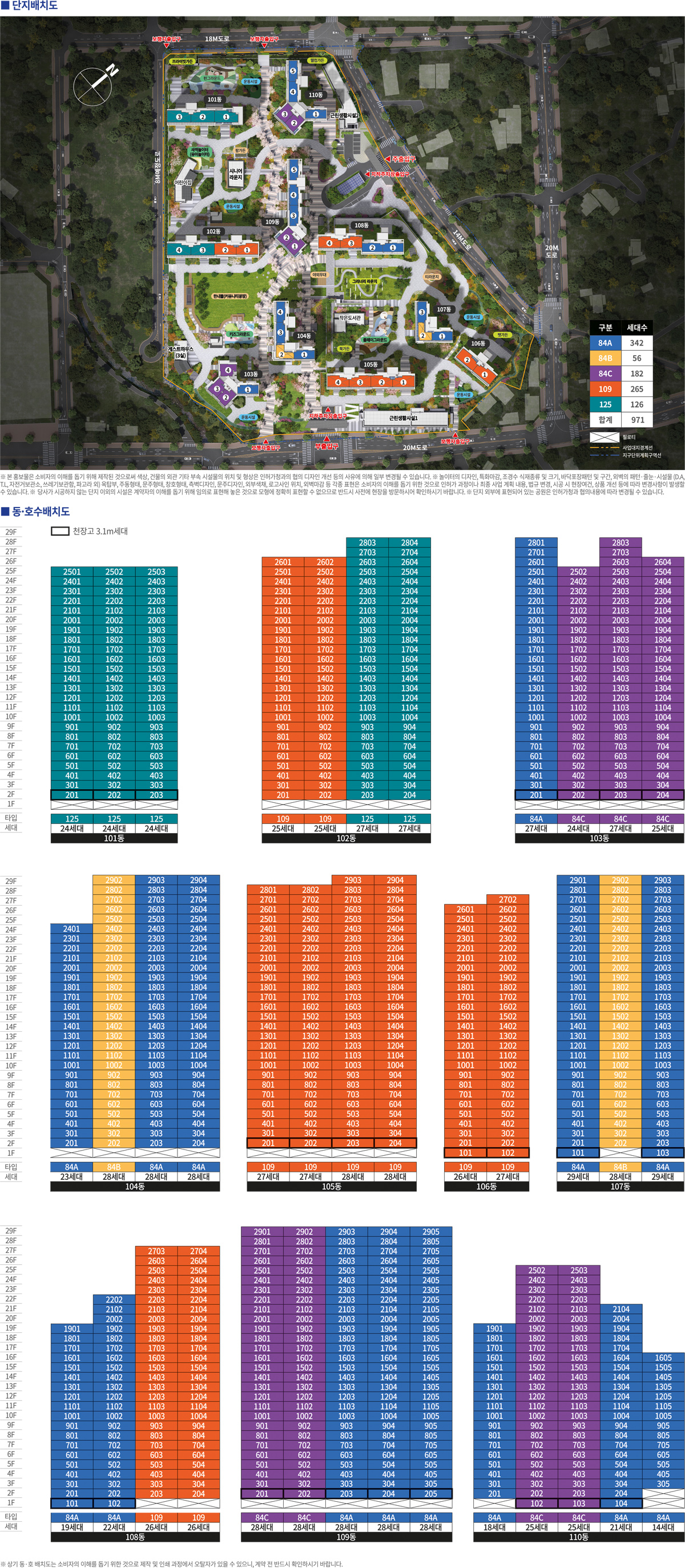Viewport: 685px width, 1568px height.
Task: Select the purple 84C legend swatch
Action: tap(605, 374)
